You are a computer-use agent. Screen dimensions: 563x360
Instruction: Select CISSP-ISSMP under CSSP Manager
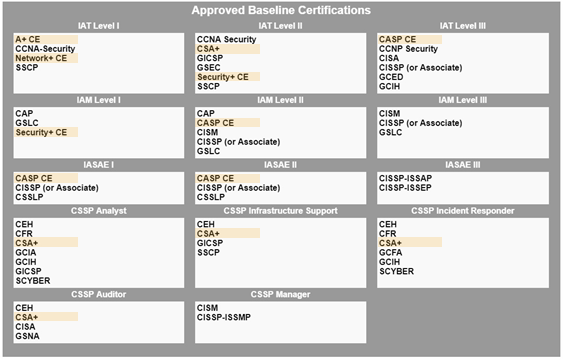point(223,317)
